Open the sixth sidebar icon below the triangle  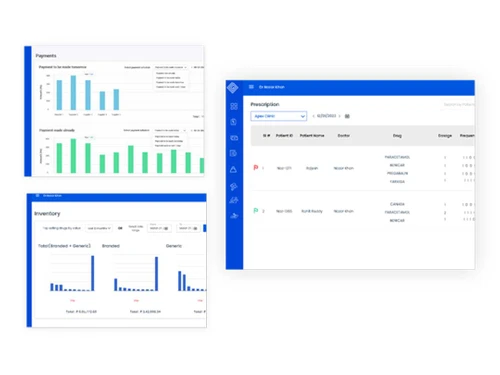[x=234, y=186]
